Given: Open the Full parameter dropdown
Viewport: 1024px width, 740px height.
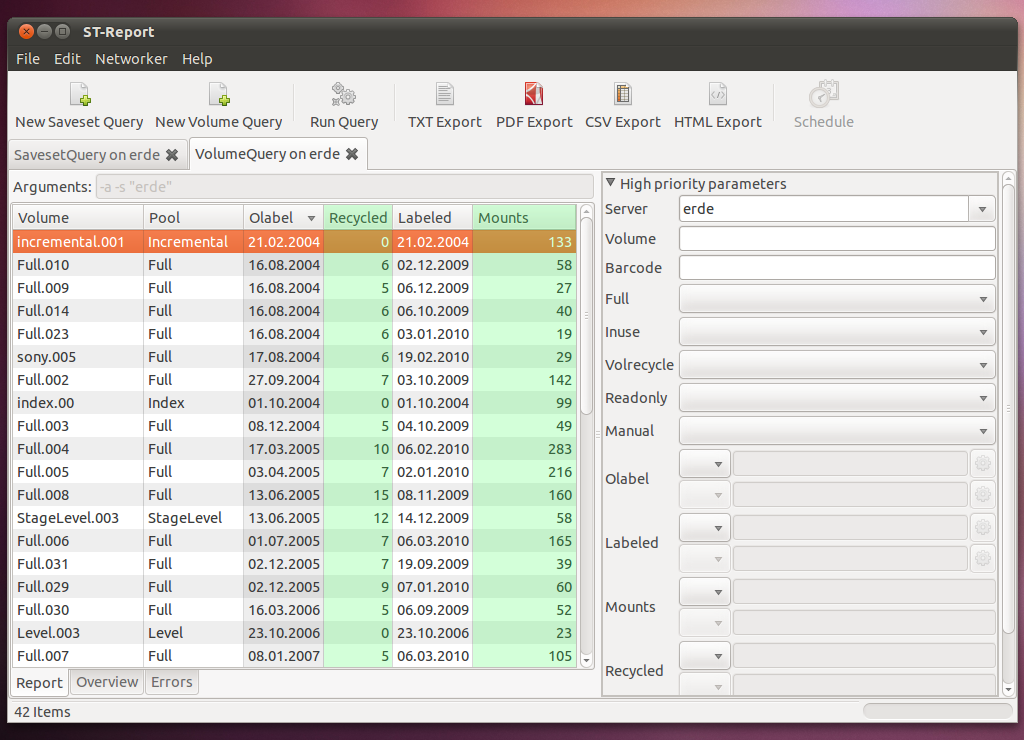Looking at the screenshot, I should (837, 299).
